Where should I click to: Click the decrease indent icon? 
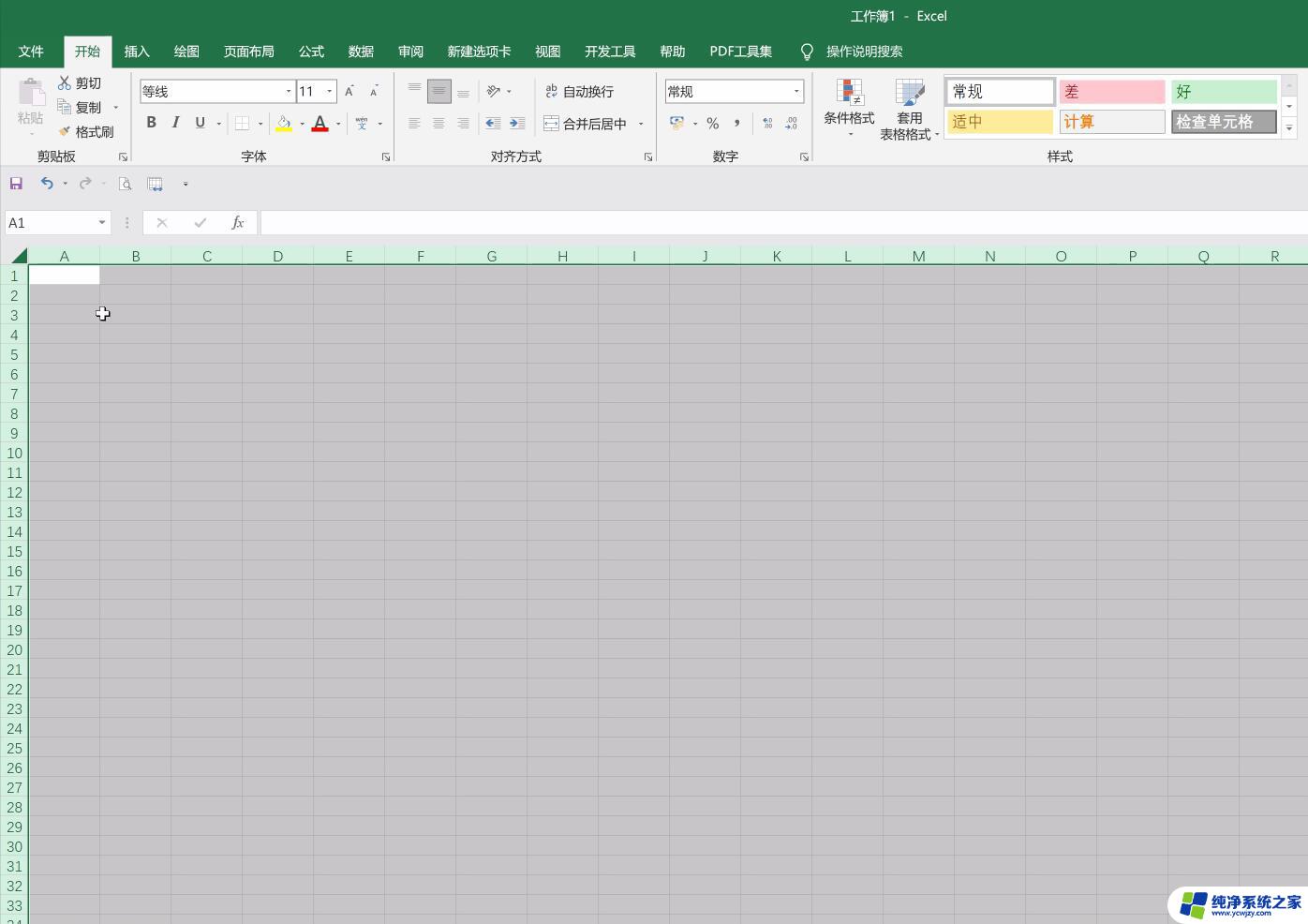[493, 123]
